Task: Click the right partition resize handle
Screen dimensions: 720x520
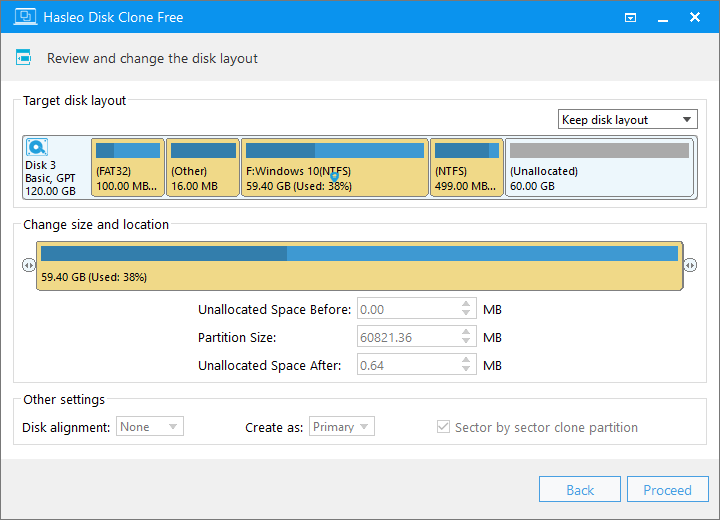Action: (x=690, y=265)
